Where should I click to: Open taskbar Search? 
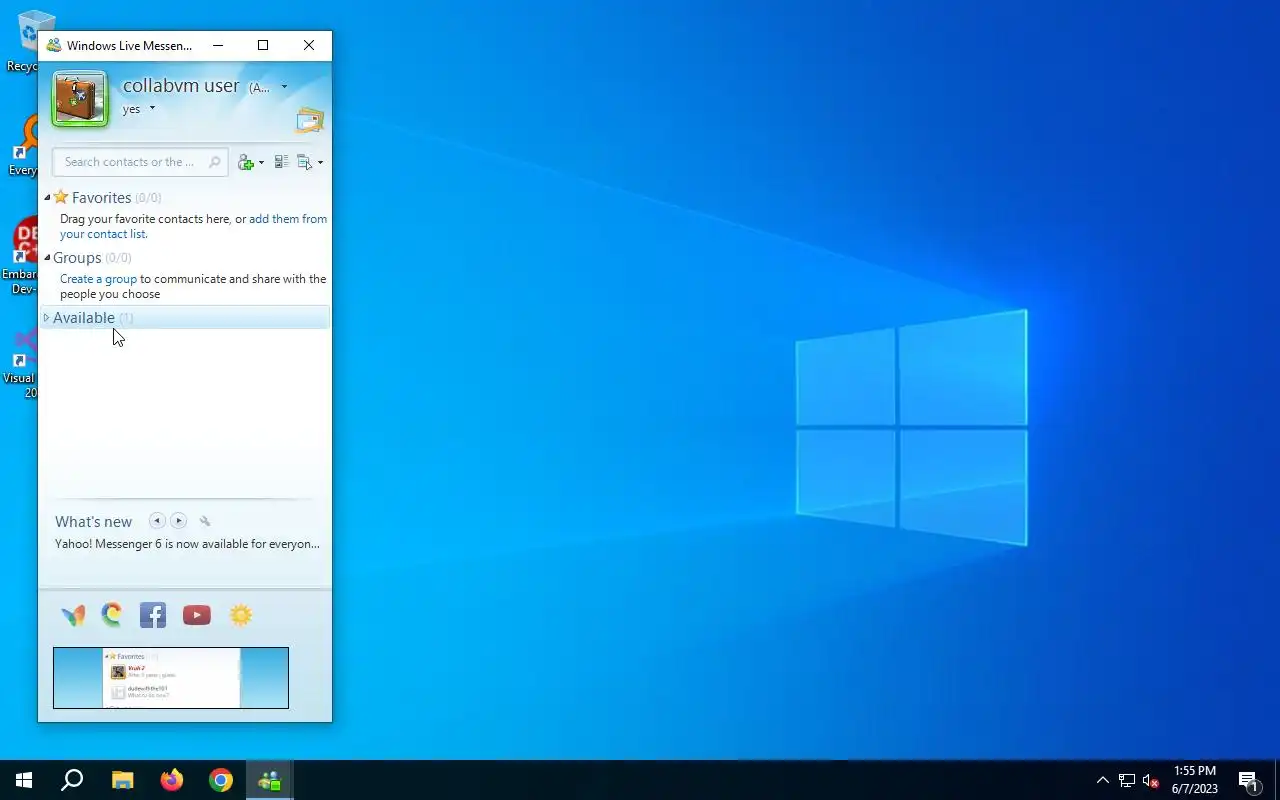coord(72,780)
